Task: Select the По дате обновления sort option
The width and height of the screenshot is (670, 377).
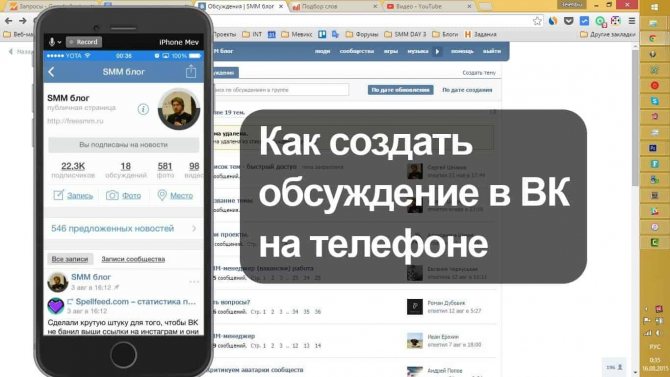Action: [400, 90]
